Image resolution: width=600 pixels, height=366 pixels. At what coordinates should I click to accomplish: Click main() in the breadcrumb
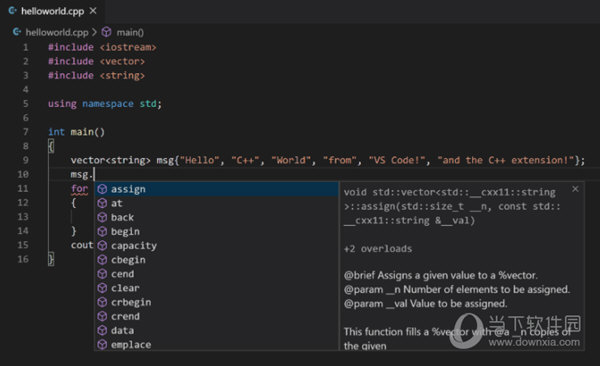tap(130, 32)
